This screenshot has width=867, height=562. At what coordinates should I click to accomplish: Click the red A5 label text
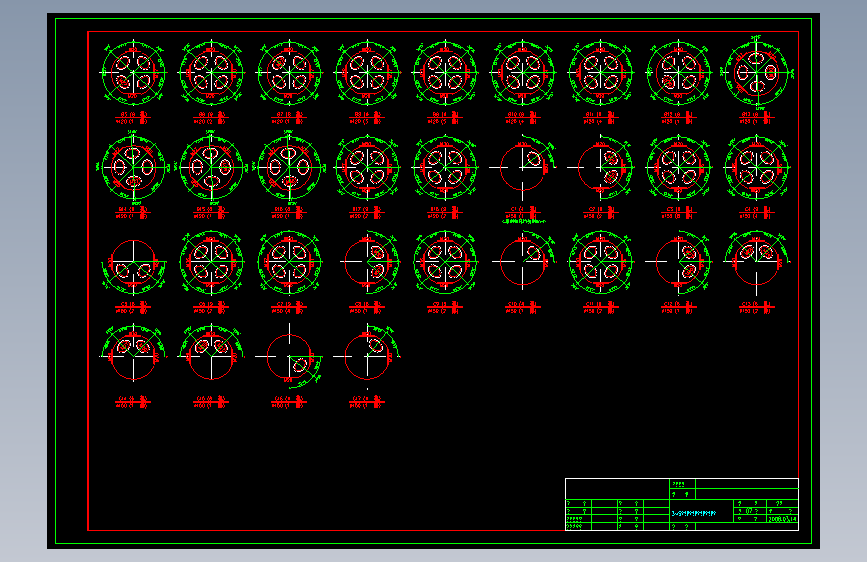pos(133,117)
